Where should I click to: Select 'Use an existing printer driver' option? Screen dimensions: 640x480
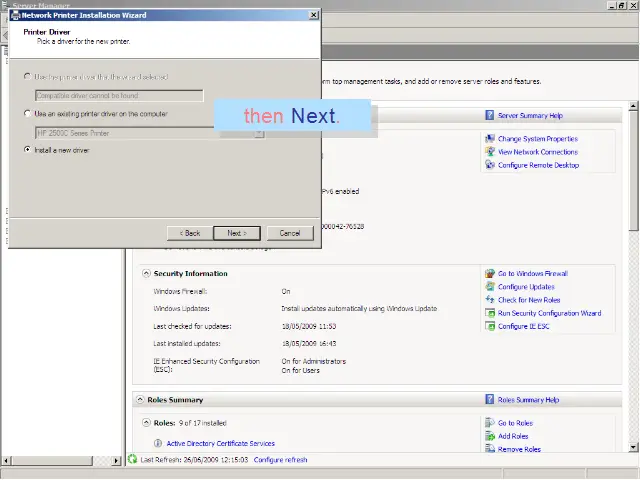point(28,114)
